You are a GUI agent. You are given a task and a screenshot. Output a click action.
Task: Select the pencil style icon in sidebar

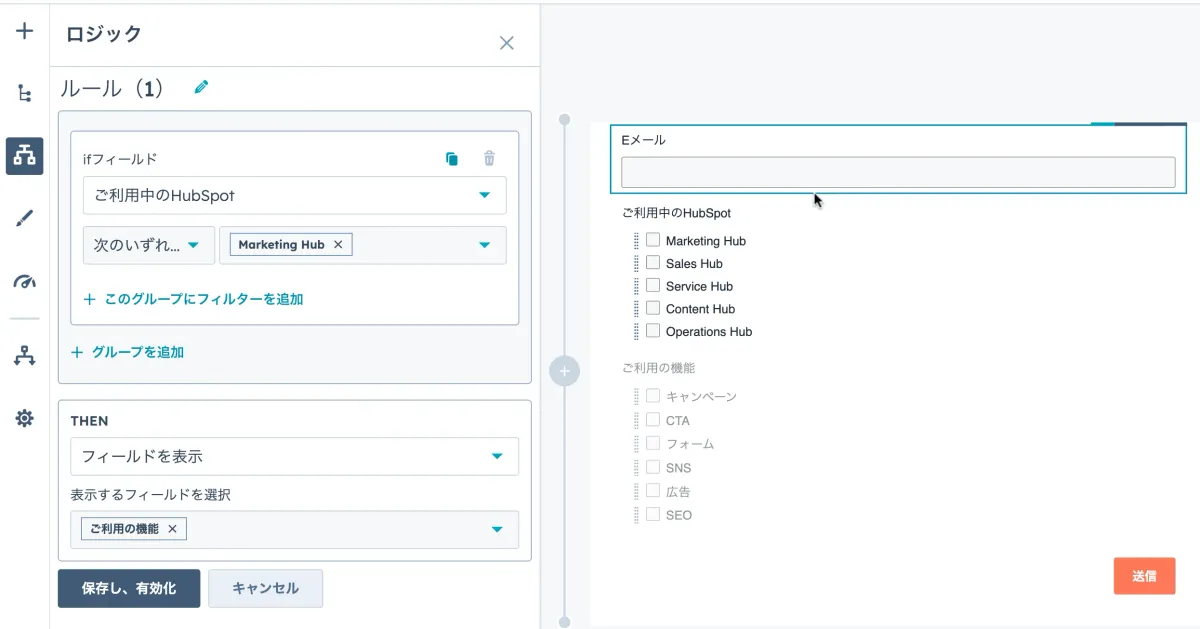pyautogui.click(x=25, y=219)
